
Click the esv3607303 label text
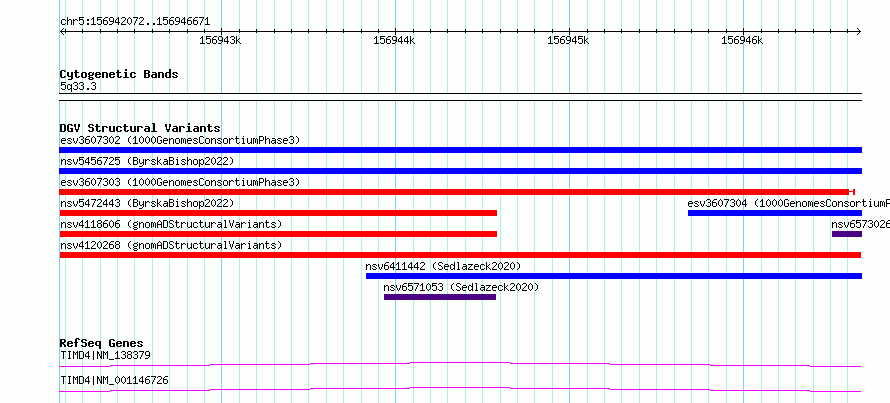(180, 182)
